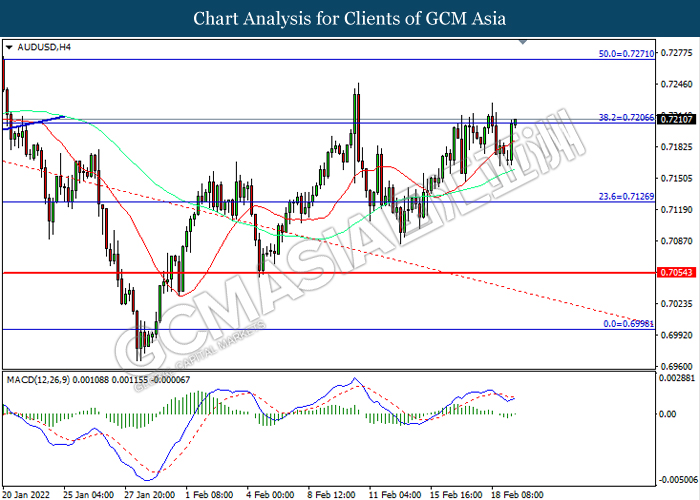Click the 0.72775 price axis value
The width and height of the screenshot is (700, 500).
pyautogui.click(x=676, y=53)
